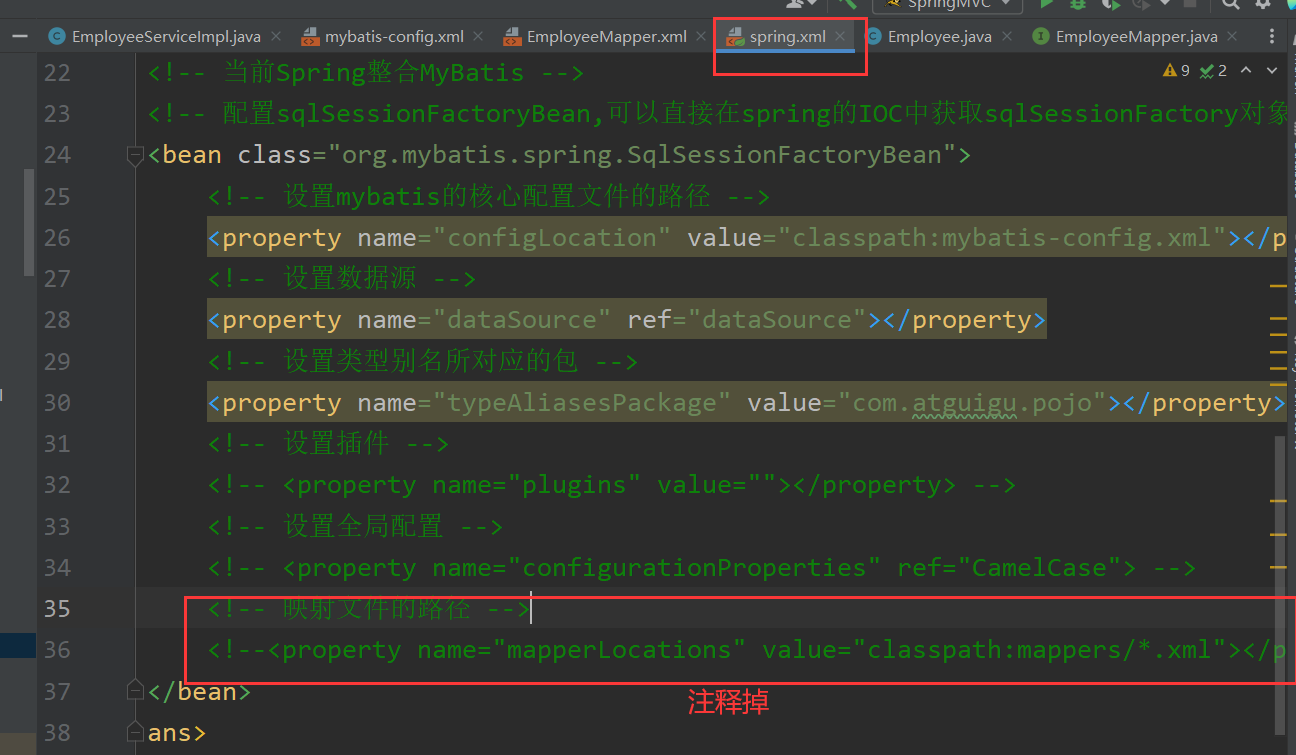This screenshot has height=755, width=1296.
Task: Close the mybatis-config.xml tab
Action: point(478,37)
